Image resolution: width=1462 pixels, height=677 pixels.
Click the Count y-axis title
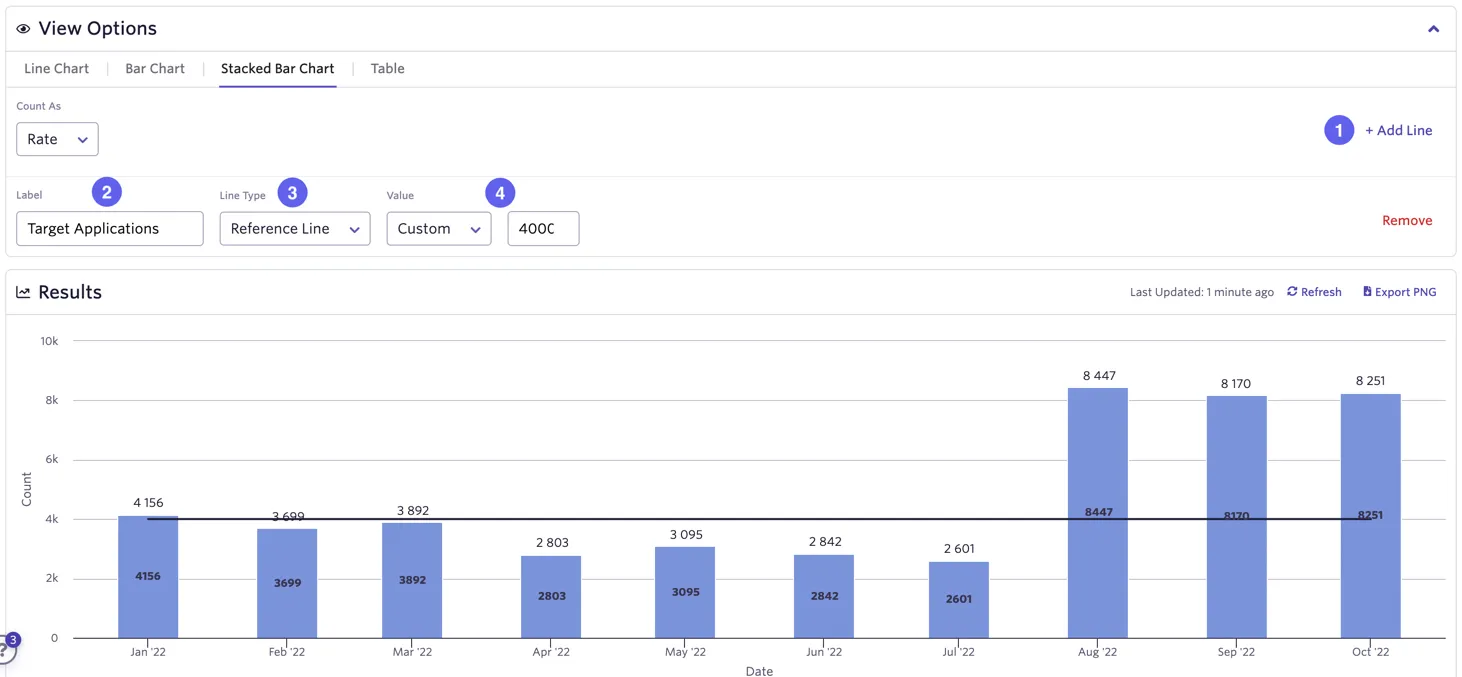click(27, 489)
